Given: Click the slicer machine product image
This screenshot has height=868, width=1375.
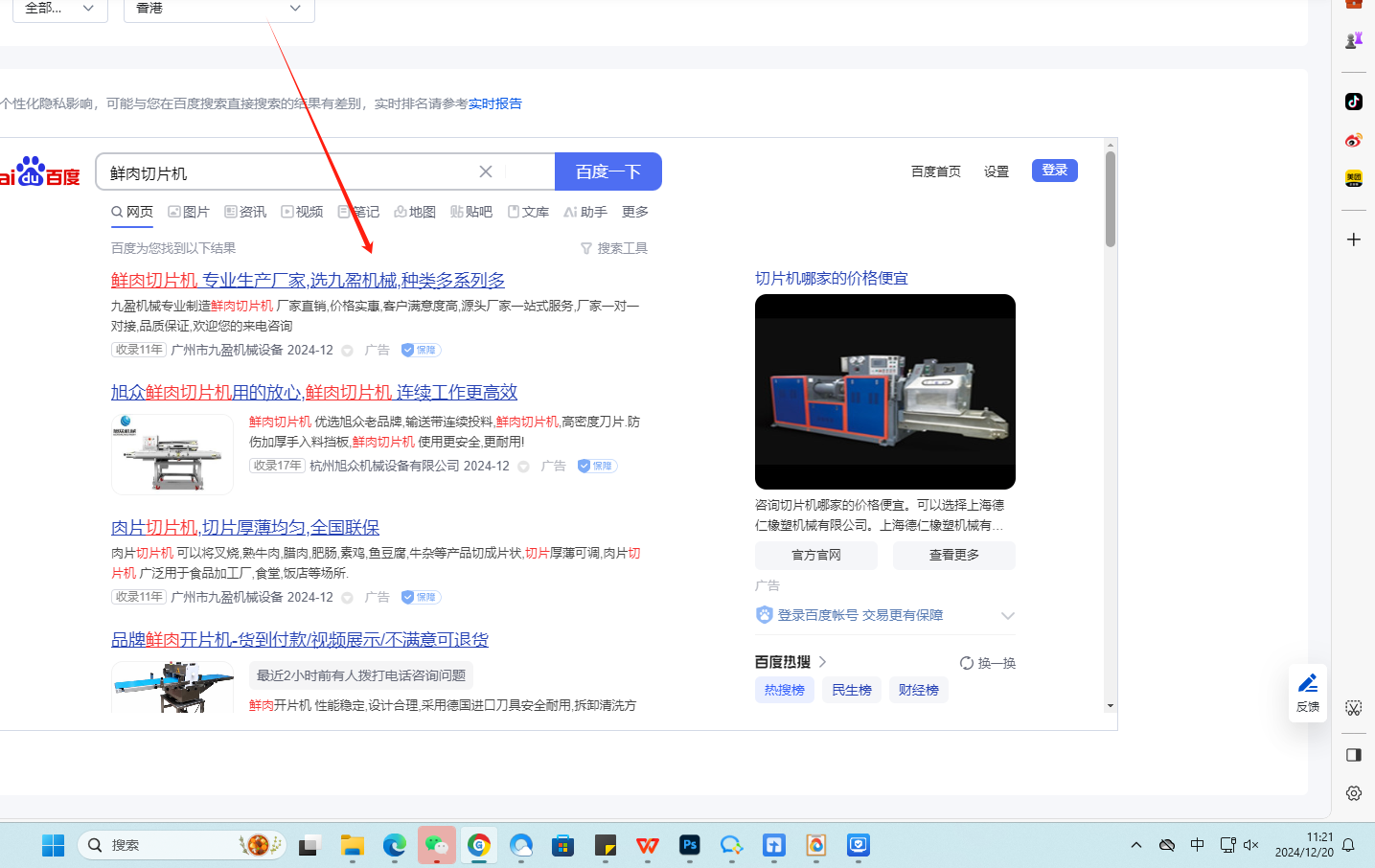Looking at the screenshot, I should click(884, 392).
